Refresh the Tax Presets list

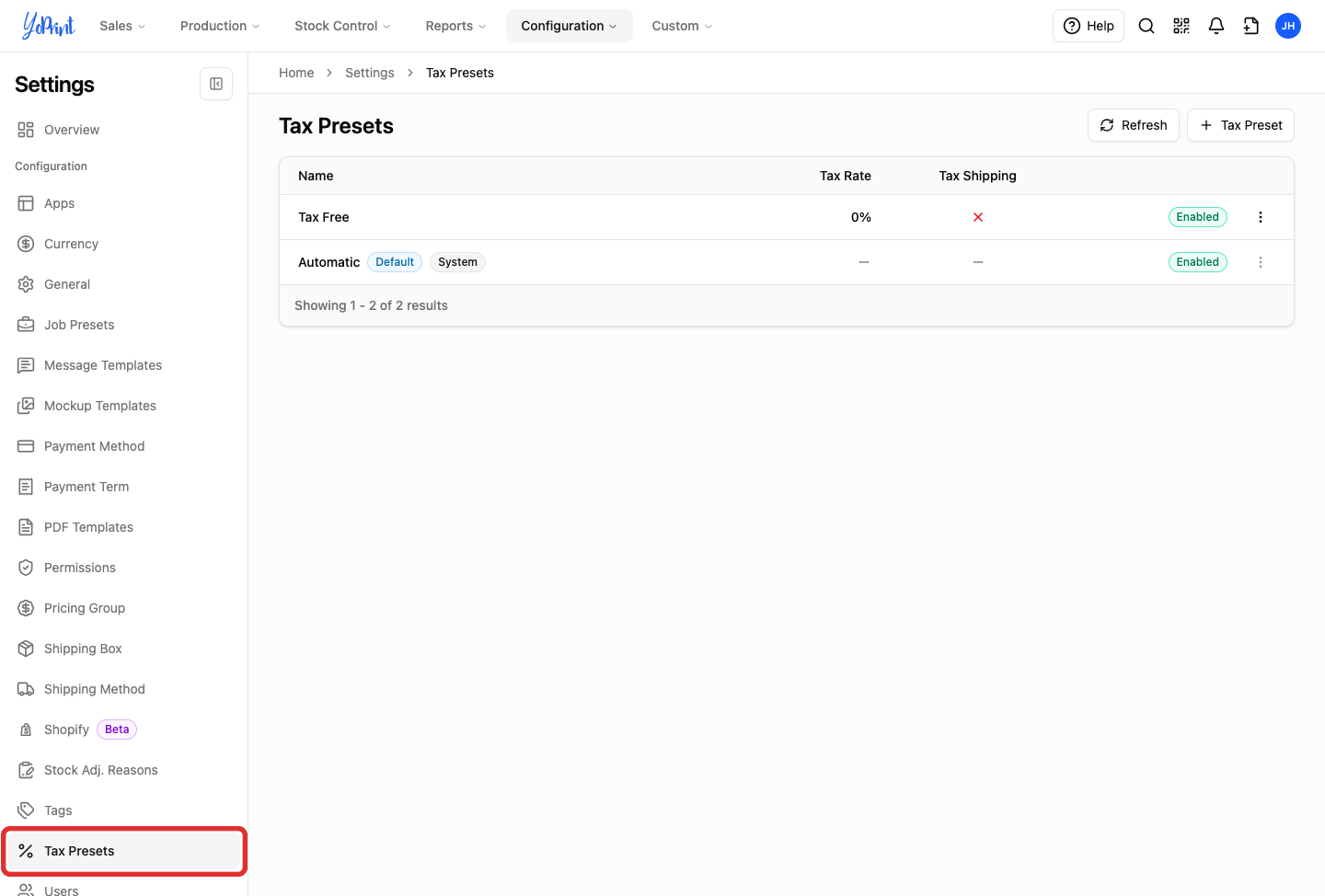(1134, 125)
